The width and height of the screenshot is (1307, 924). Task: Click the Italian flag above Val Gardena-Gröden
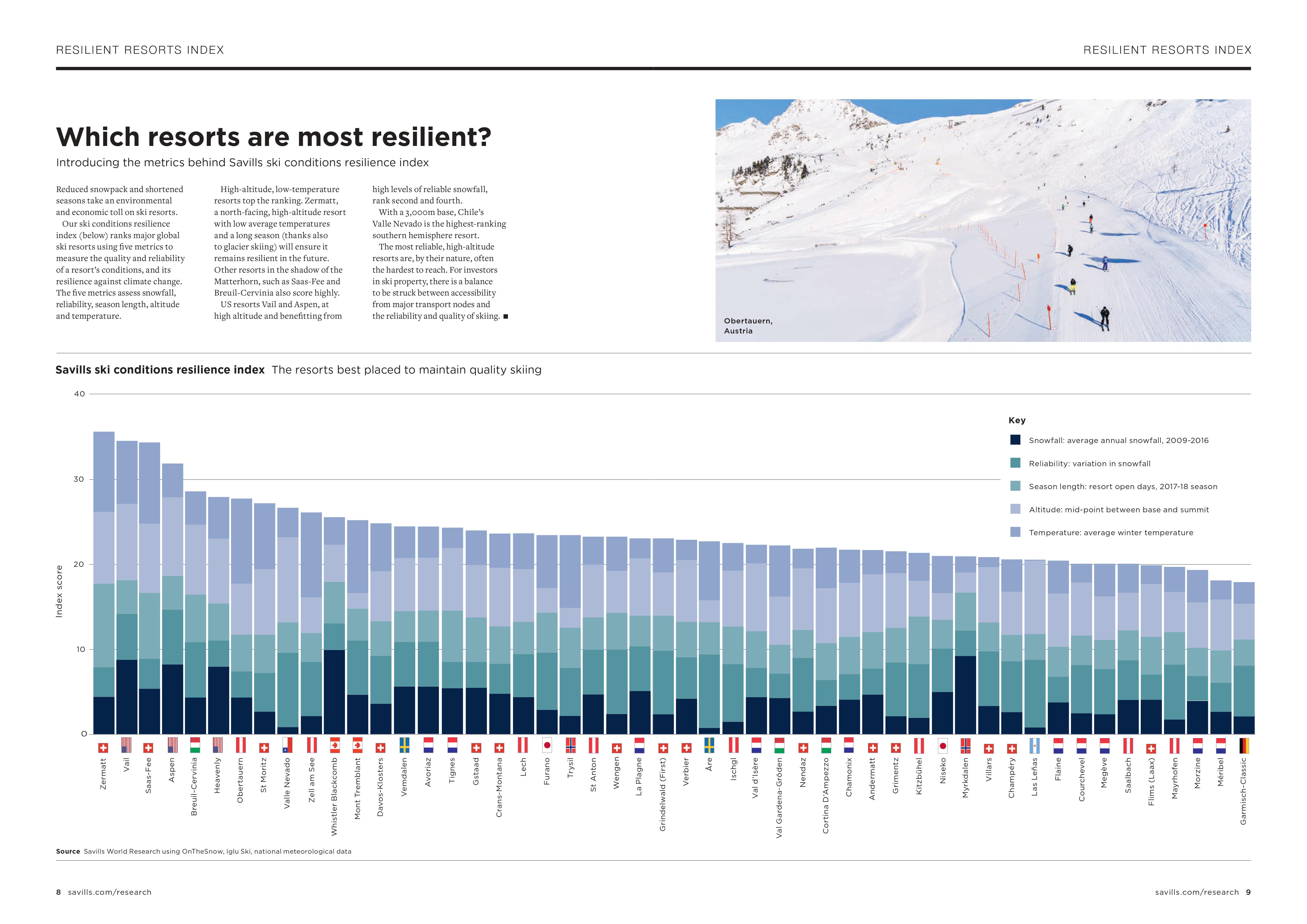780,745
